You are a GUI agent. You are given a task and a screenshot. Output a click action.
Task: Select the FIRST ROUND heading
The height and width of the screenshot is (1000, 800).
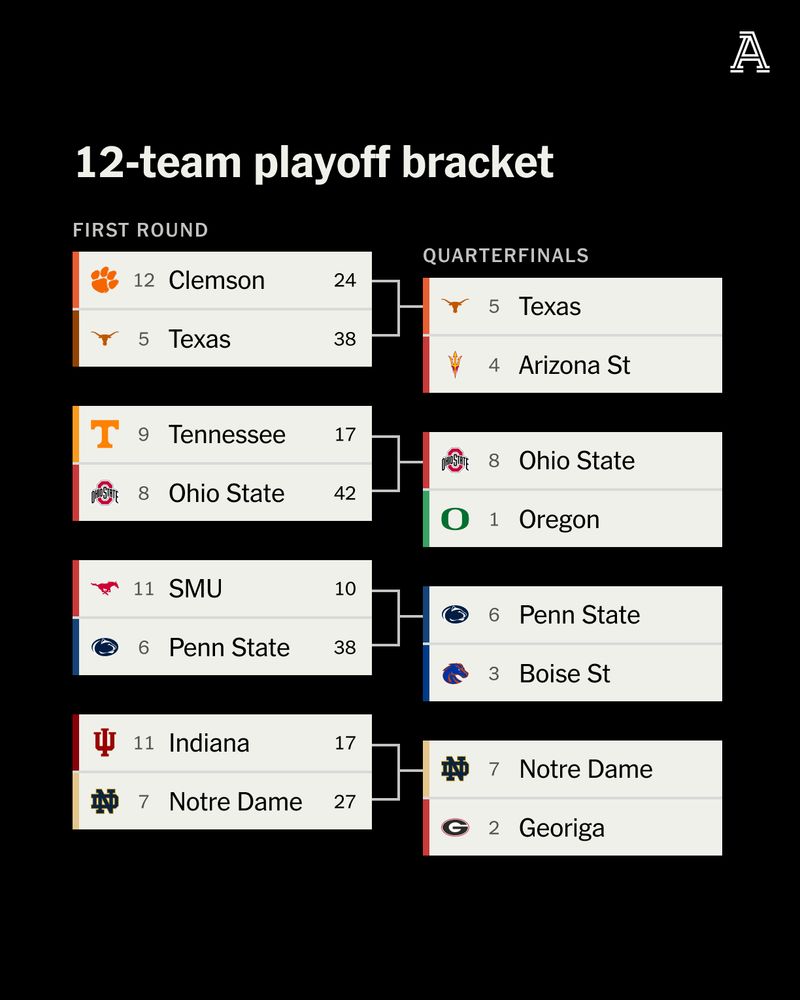(141, 230)
